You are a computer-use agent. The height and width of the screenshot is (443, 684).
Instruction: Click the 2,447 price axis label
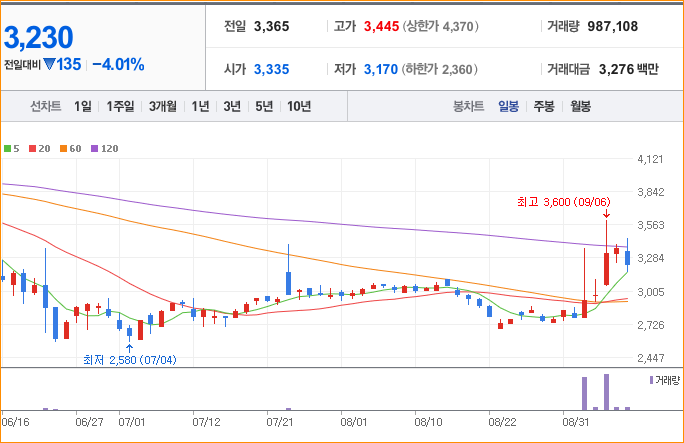click(650, 358)
